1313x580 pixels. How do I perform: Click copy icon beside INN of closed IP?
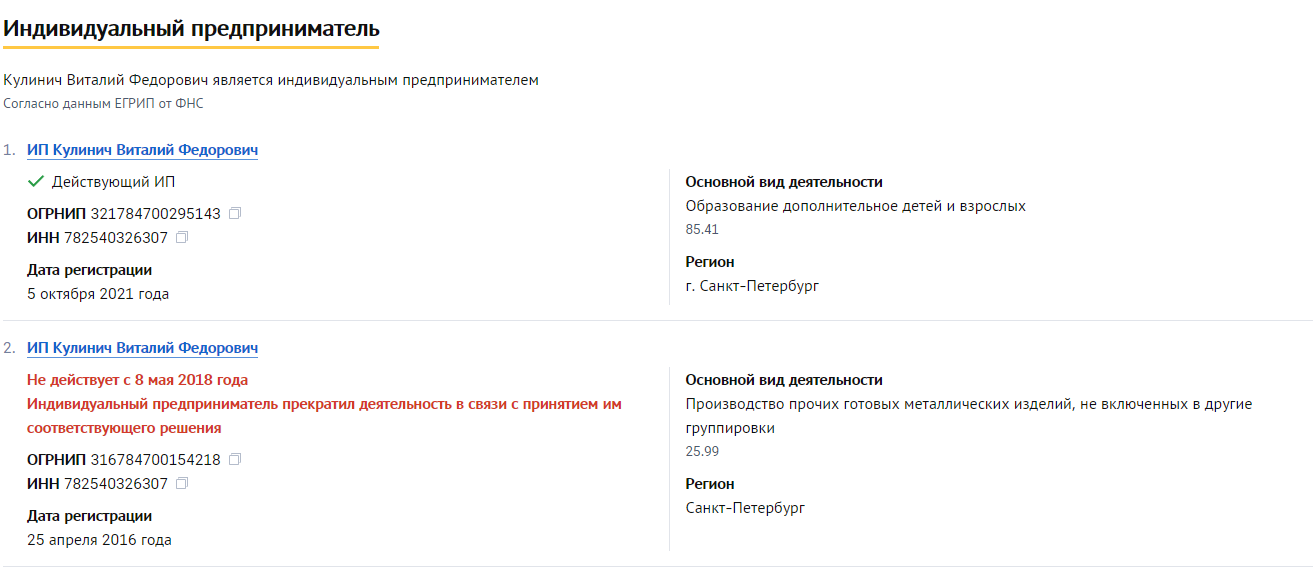point(182,484)
